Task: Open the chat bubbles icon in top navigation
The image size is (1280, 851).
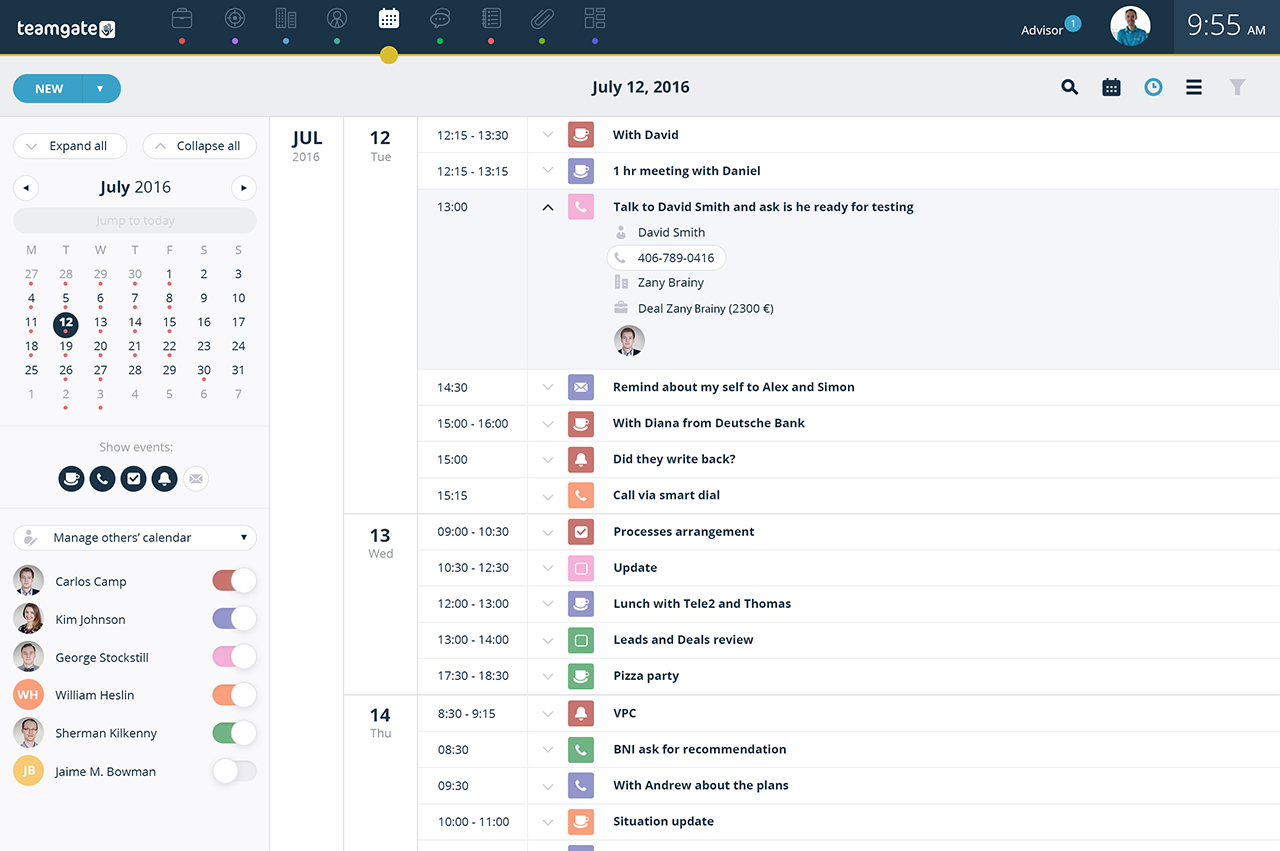Action: pos(440,18)
